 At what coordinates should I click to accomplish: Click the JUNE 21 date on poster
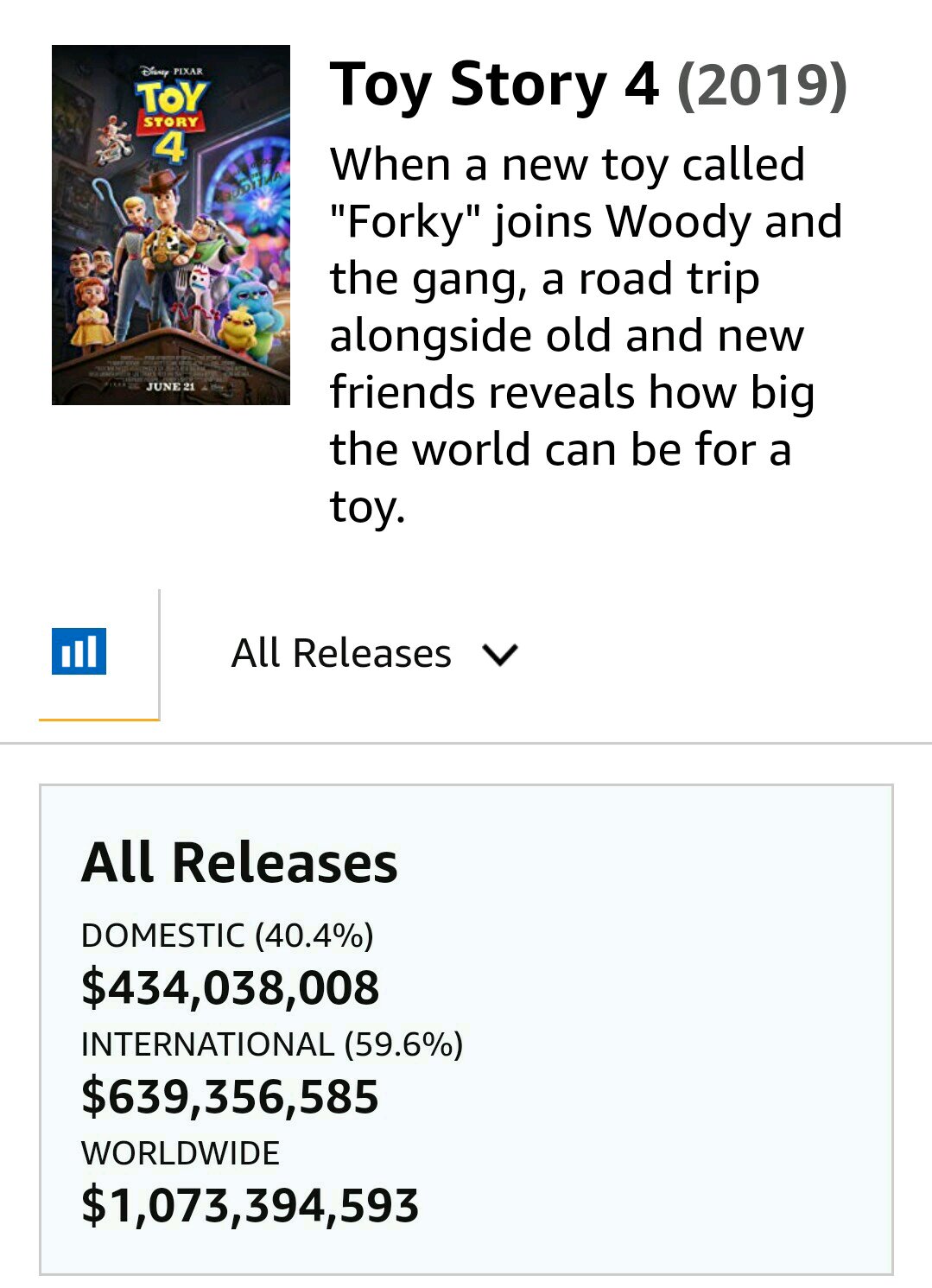pyautogui.click(x=170, y=386)
